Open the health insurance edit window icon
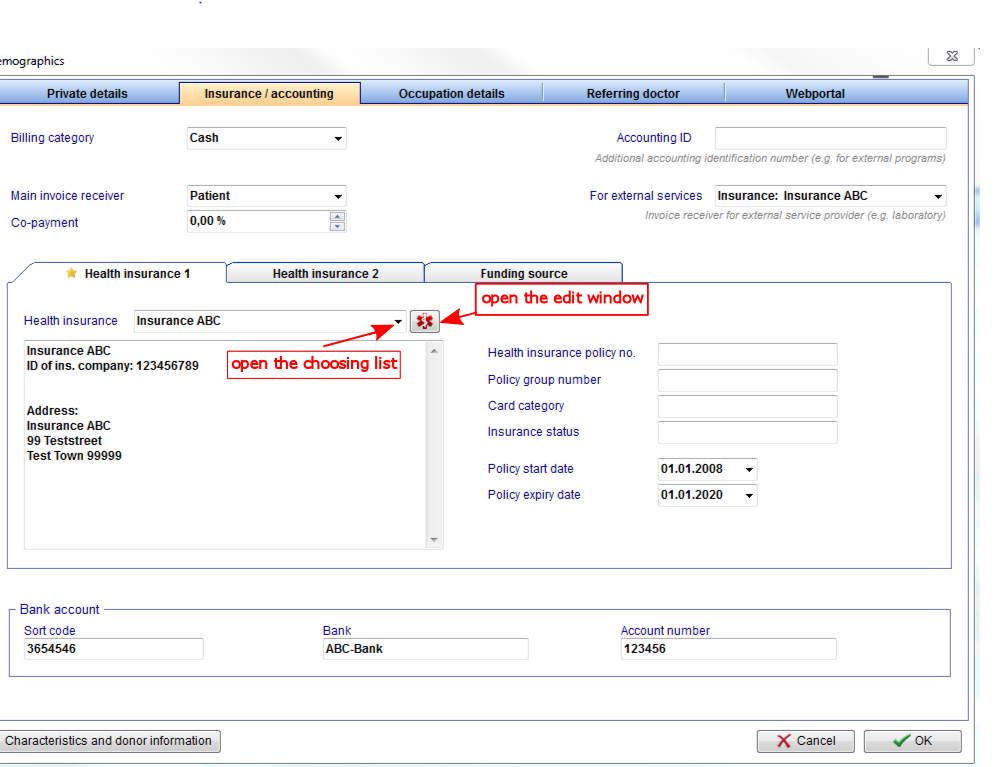The image size is (998, 767). (425, 321)
